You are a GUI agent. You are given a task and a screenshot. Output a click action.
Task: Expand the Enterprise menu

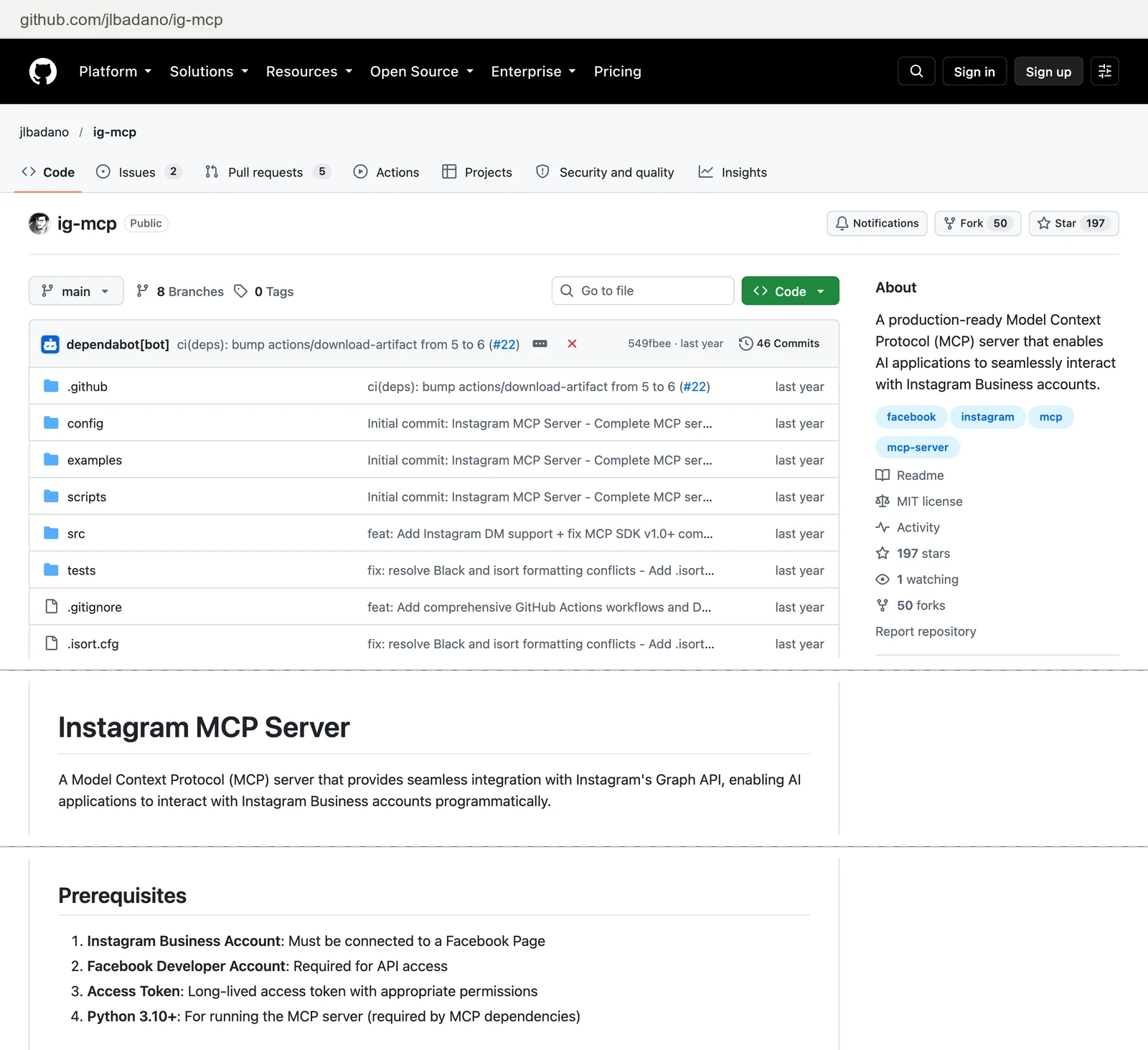click(534, 72)
